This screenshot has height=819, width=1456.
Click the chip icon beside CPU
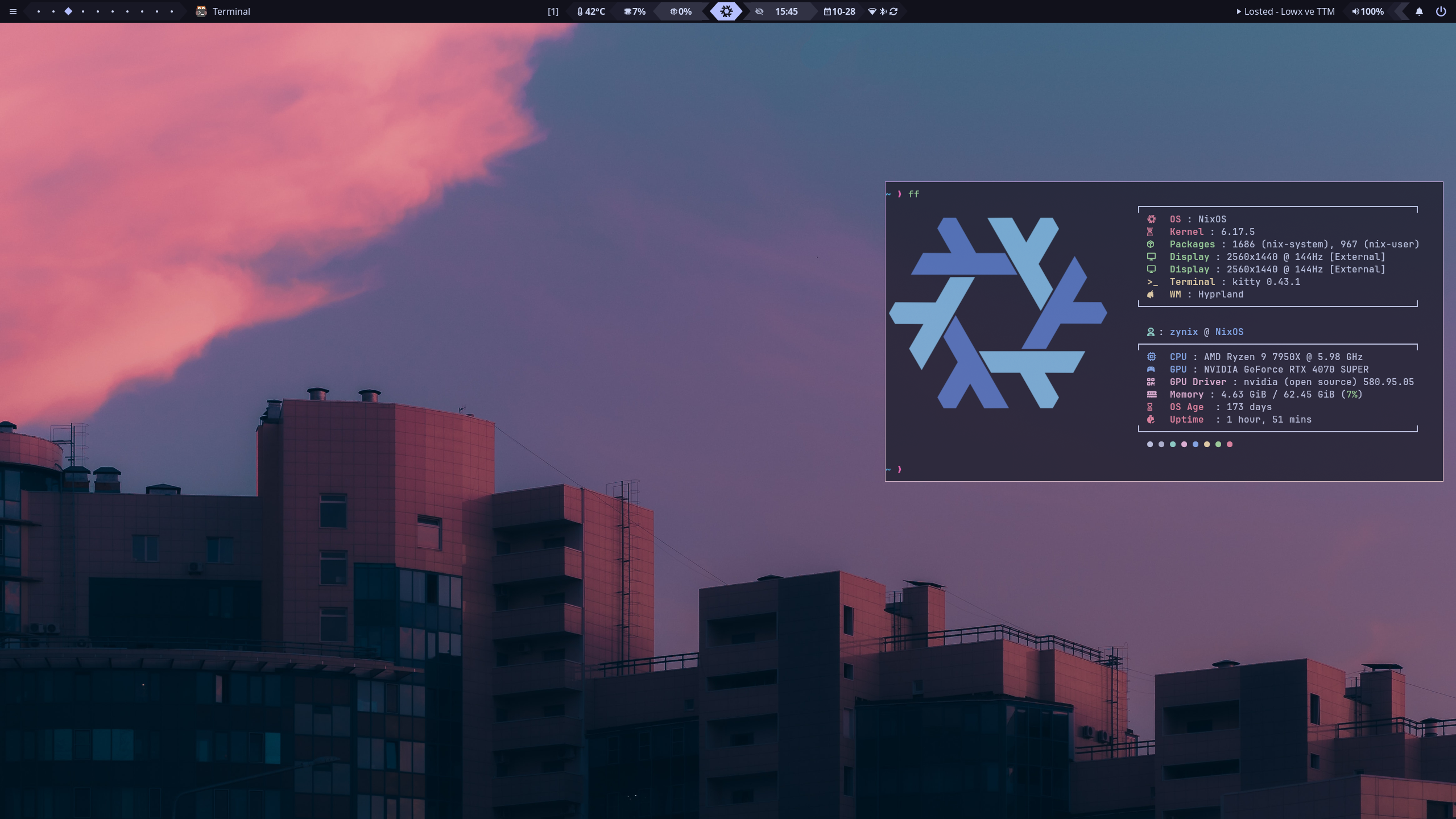(1152, 357)
